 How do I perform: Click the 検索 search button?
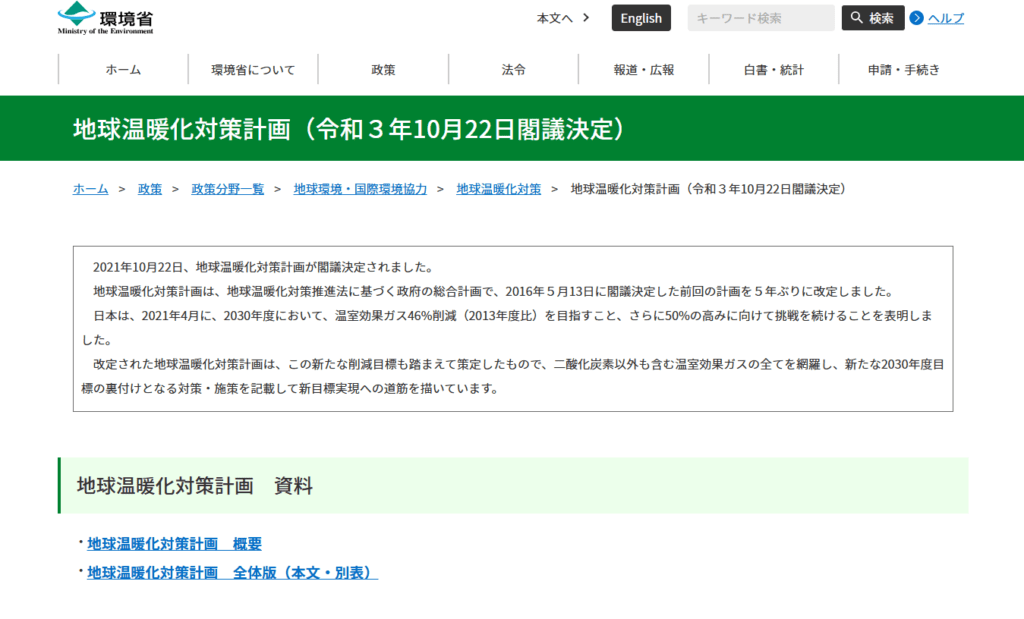pyautogui.click(x=872, y=18)
